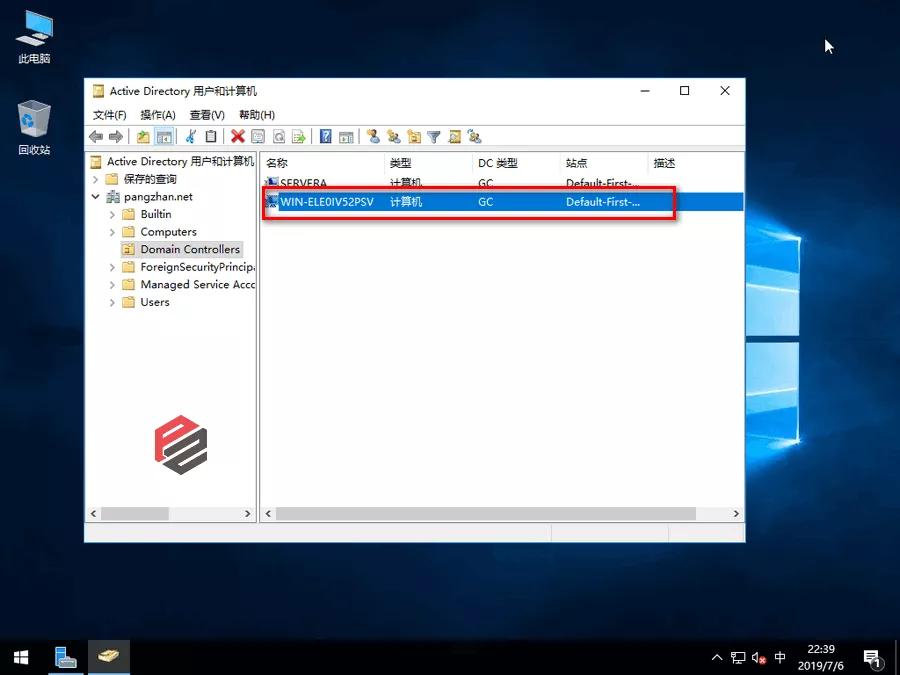Open the 操作(A) menu

pos(158,115)
